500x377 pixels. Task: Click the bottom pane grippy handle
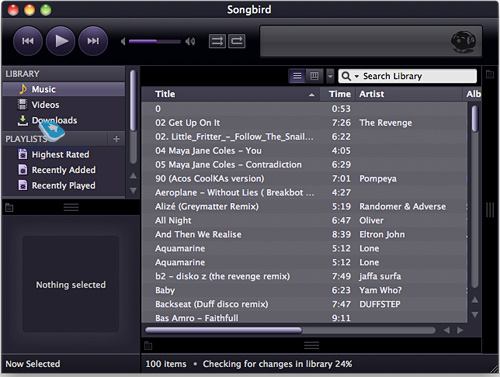click(312, 345)
